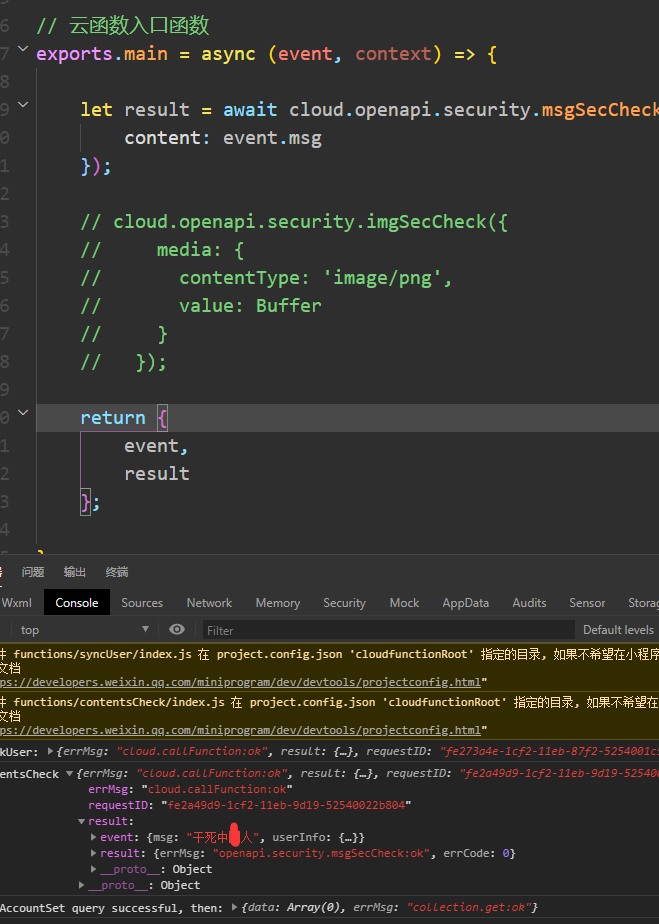The width and height of the screenshot is (659, 924).
Task: Collapse the return block fold arrow
Action: point(23,412)
